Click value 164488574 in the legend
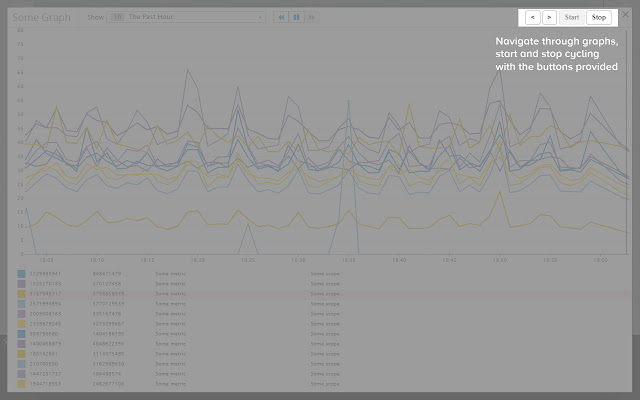Screen dimensions: 640x400 click(107, 374)
